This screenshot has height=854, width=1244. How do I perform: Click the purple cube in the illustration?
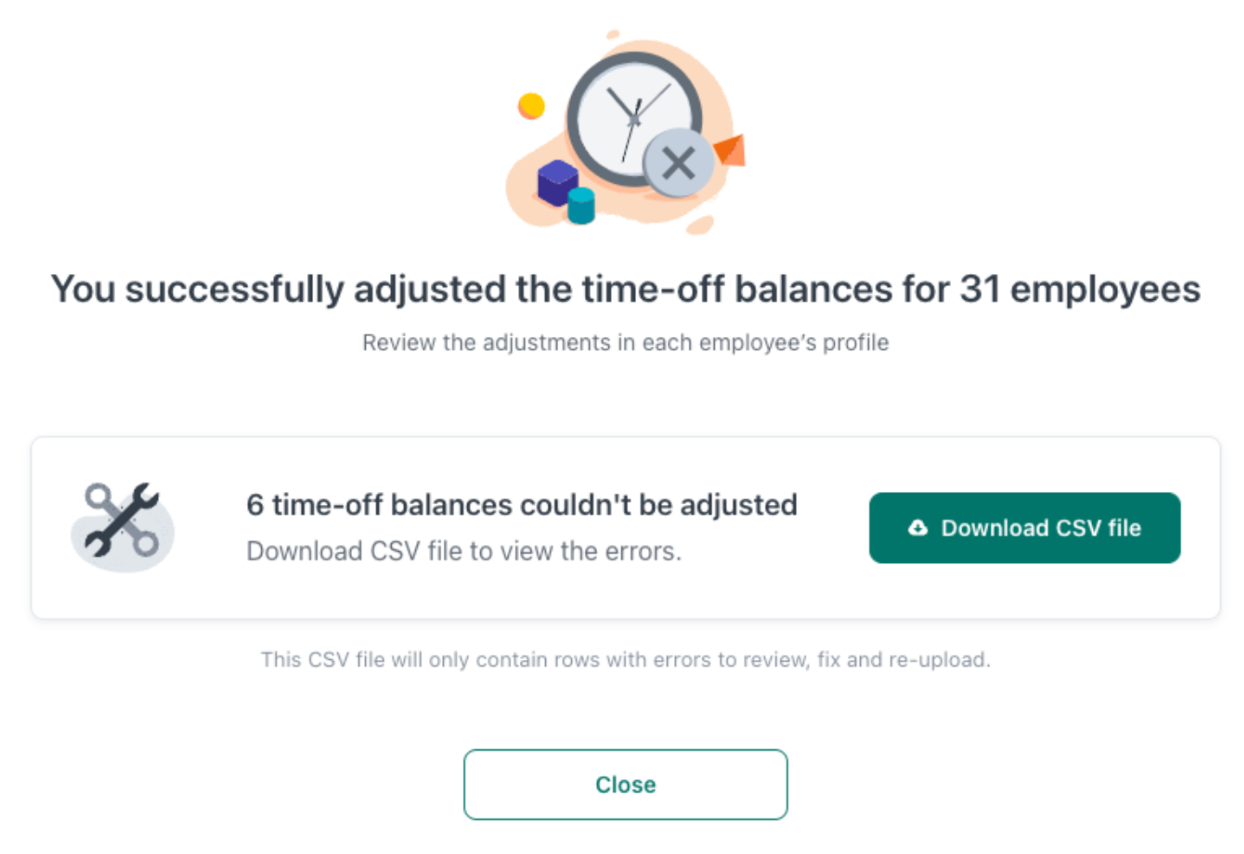(x=557, y=182)
